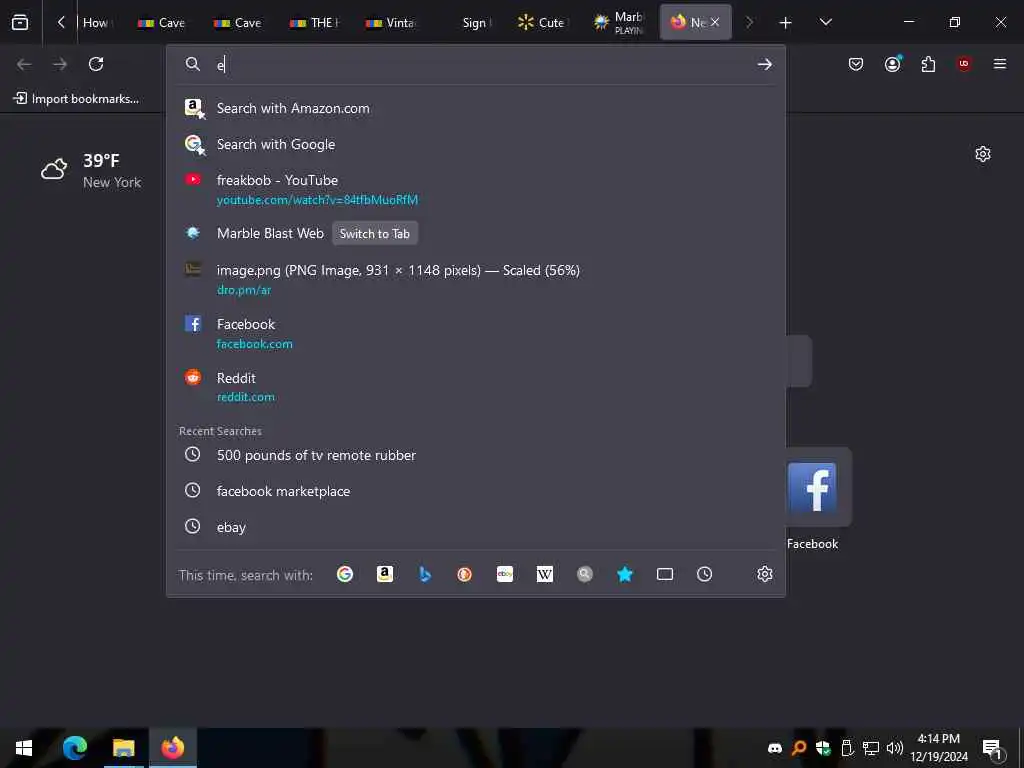
Task: Open search settings gear in dropdown
Action: point(765,574)
